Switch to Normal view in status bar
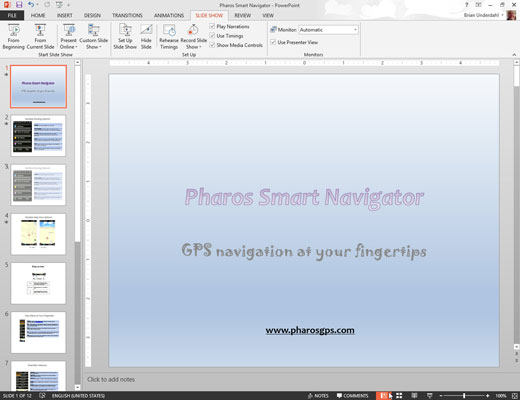520x400 pixels. coord(383,396)
